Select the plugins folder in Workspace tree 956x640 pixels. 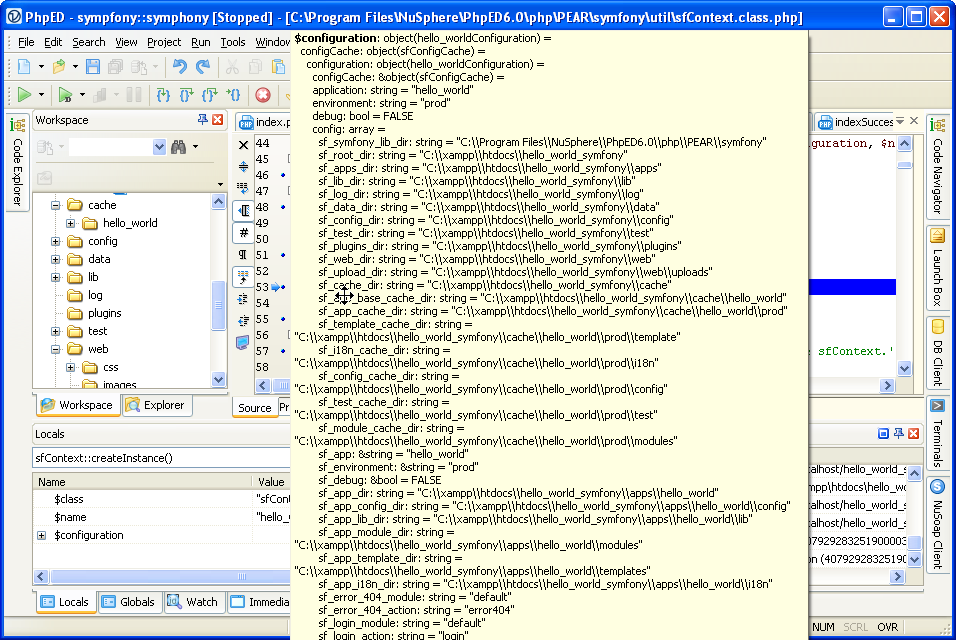104,313
